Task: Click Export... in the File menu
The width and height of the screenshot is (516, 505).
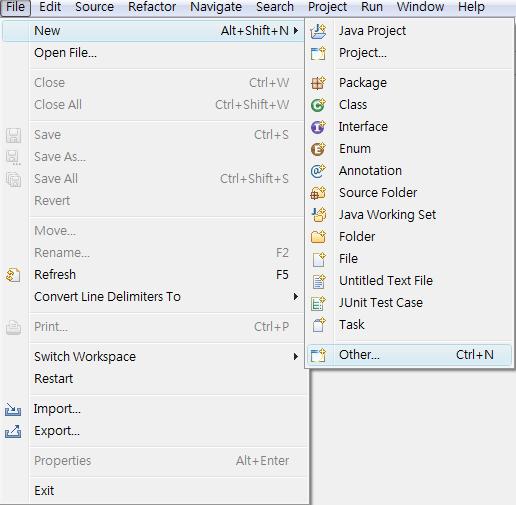Action: pos(57,431)
